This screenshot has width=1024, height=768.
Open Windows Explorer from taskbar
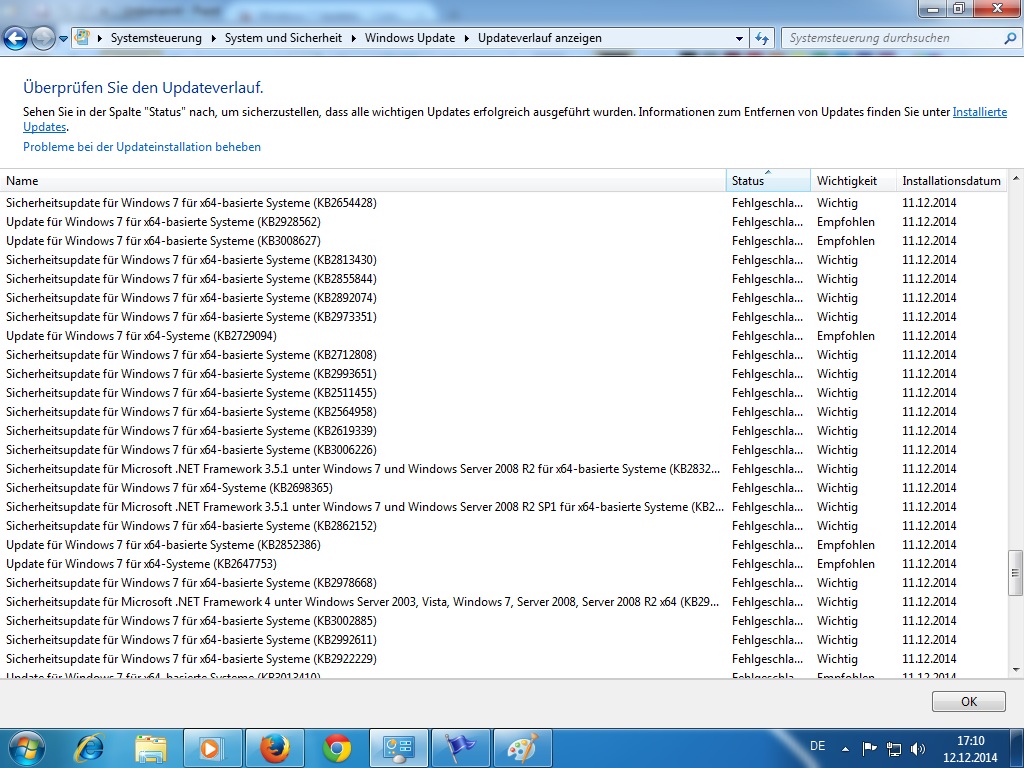pyautogui.click(x=150, y=748)
